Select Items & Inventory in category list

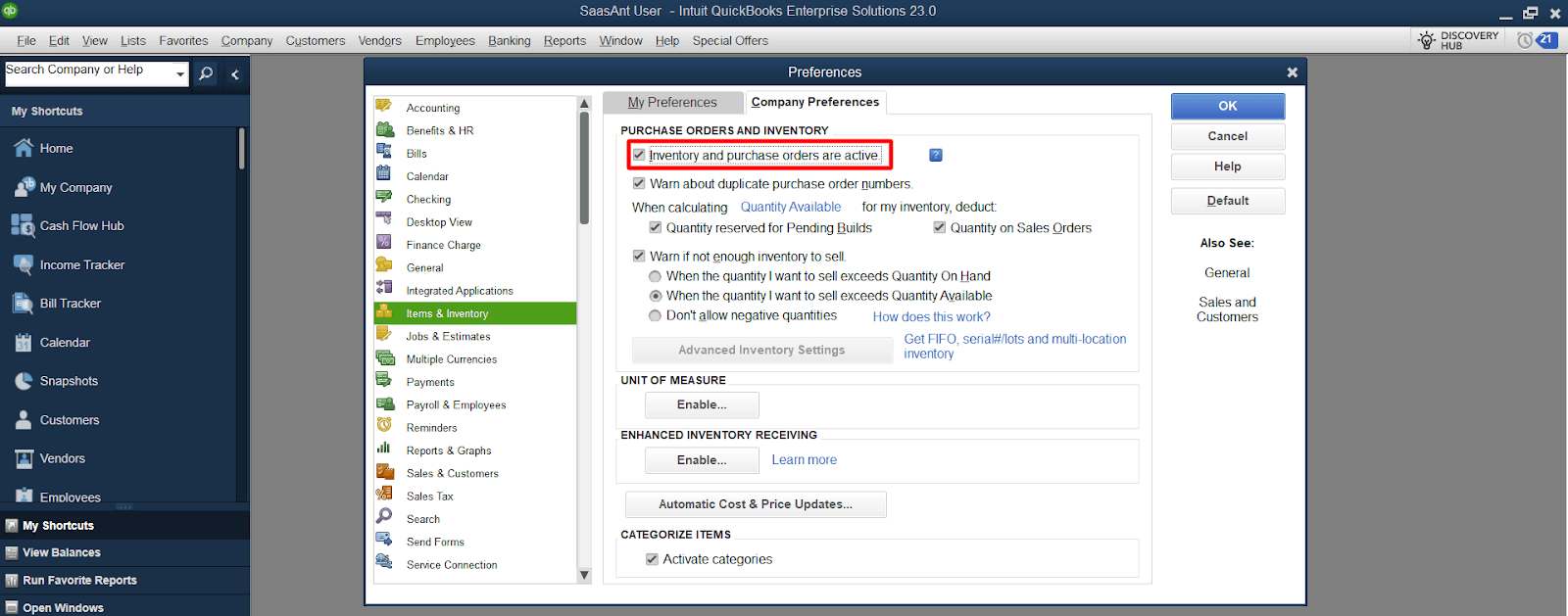pyautogui.click(x=475, y=313)
